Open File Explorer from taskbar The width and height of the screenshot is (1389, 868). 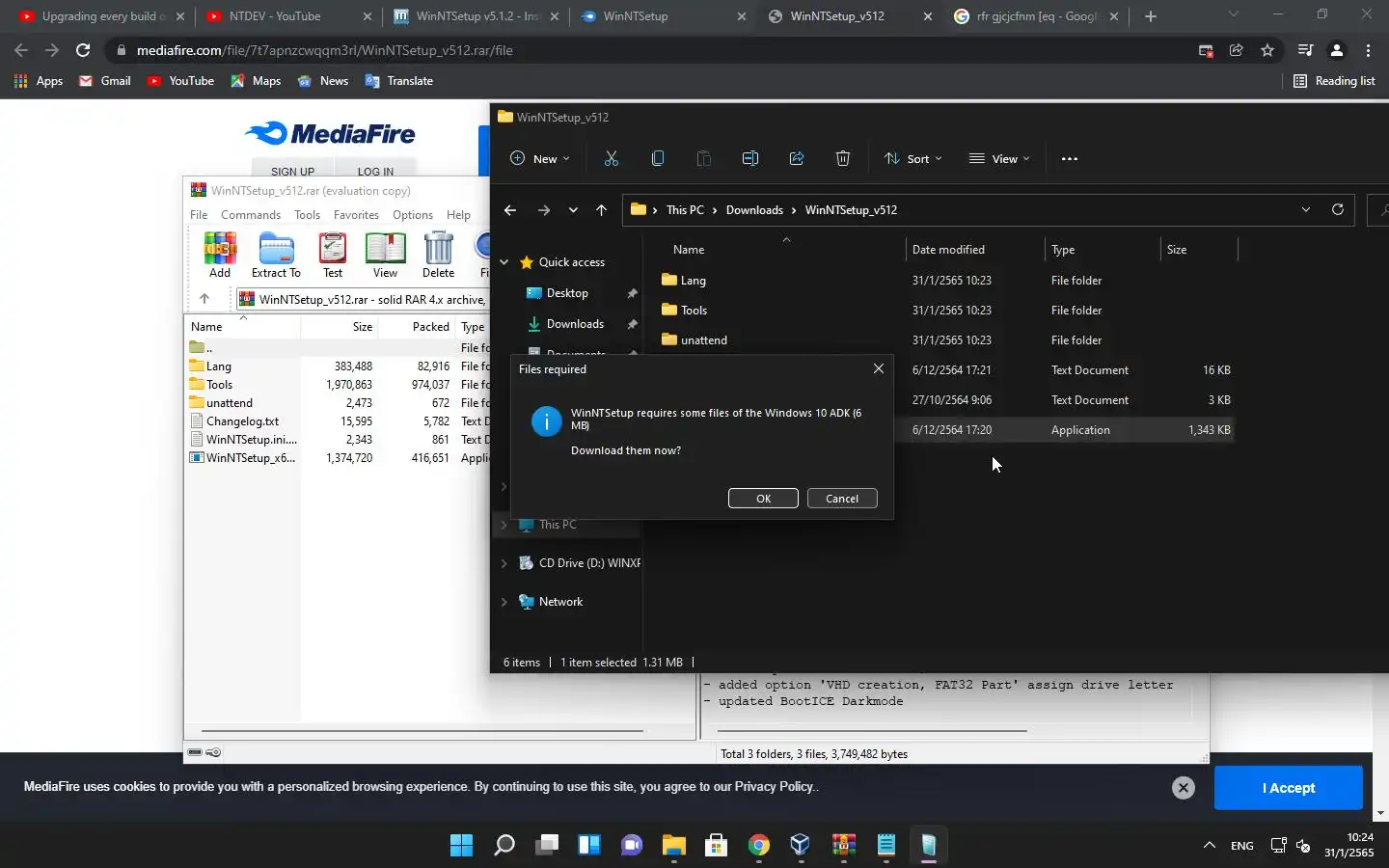coord(673,846)
